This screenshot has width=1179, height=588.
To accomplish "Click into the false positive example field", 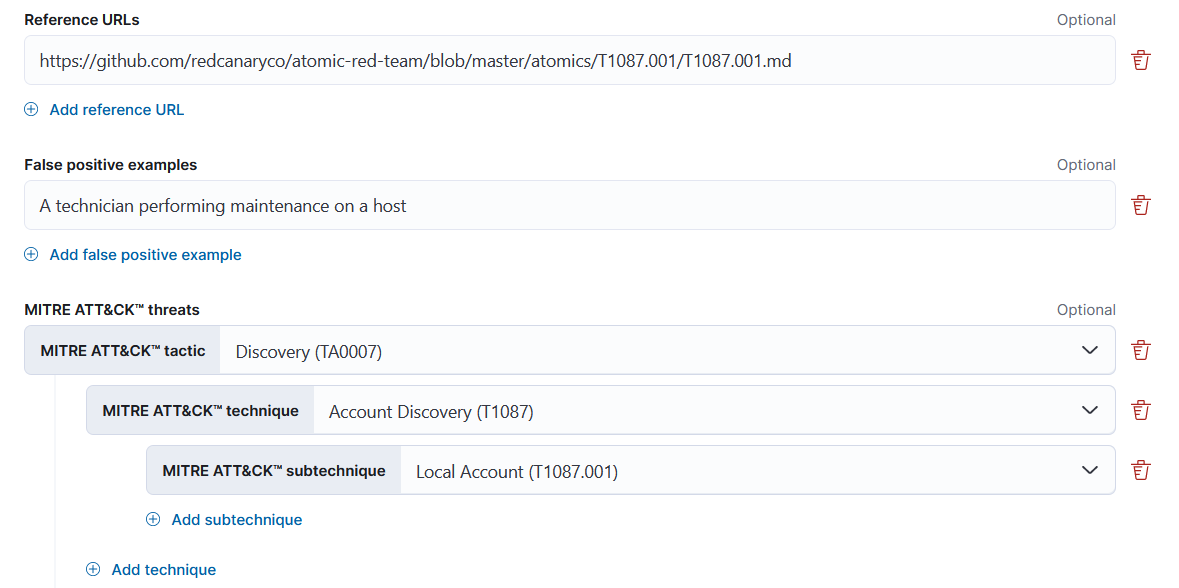I will [x=570, y=206].
